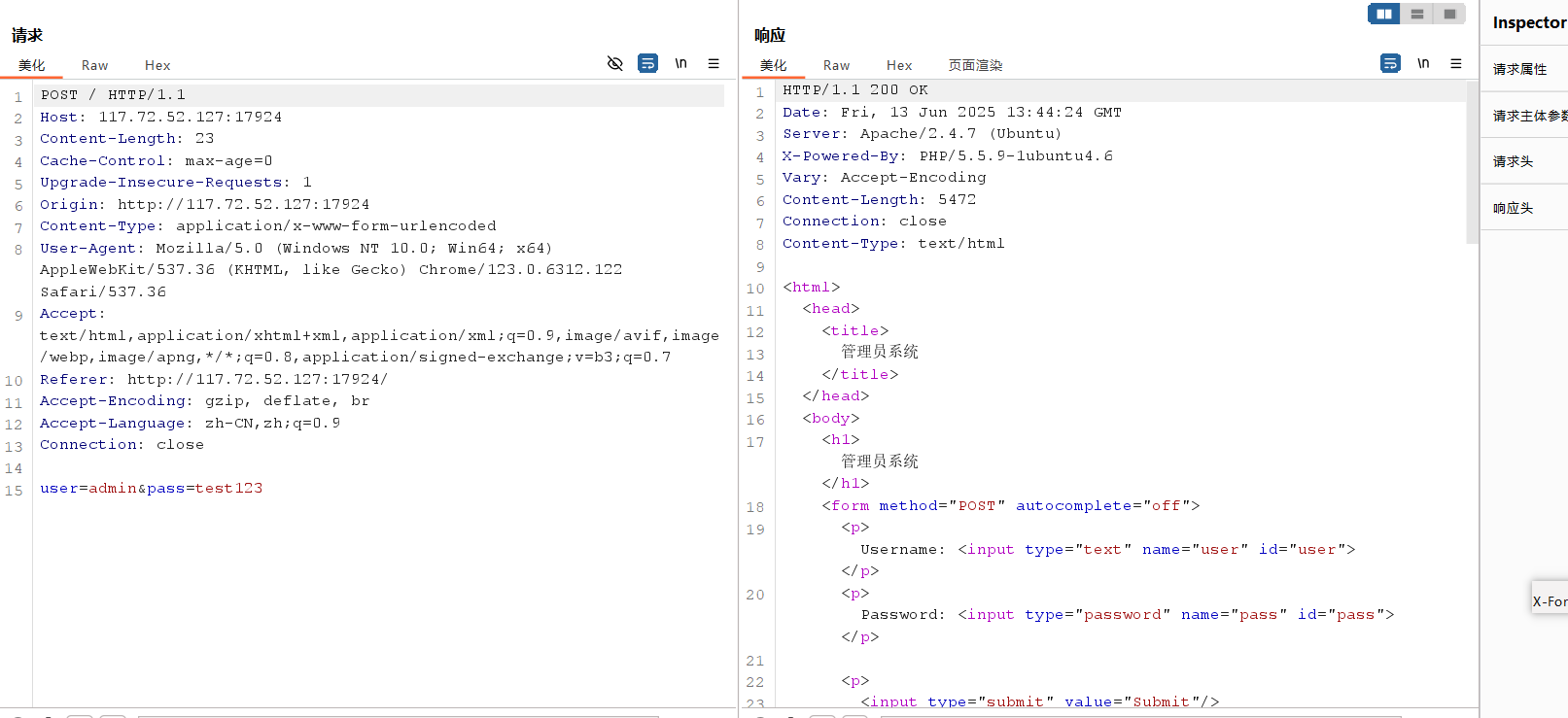The image size is (1568, 718).
Task: Click the \n newline icon in request panel
Action: tap(680, 63)
